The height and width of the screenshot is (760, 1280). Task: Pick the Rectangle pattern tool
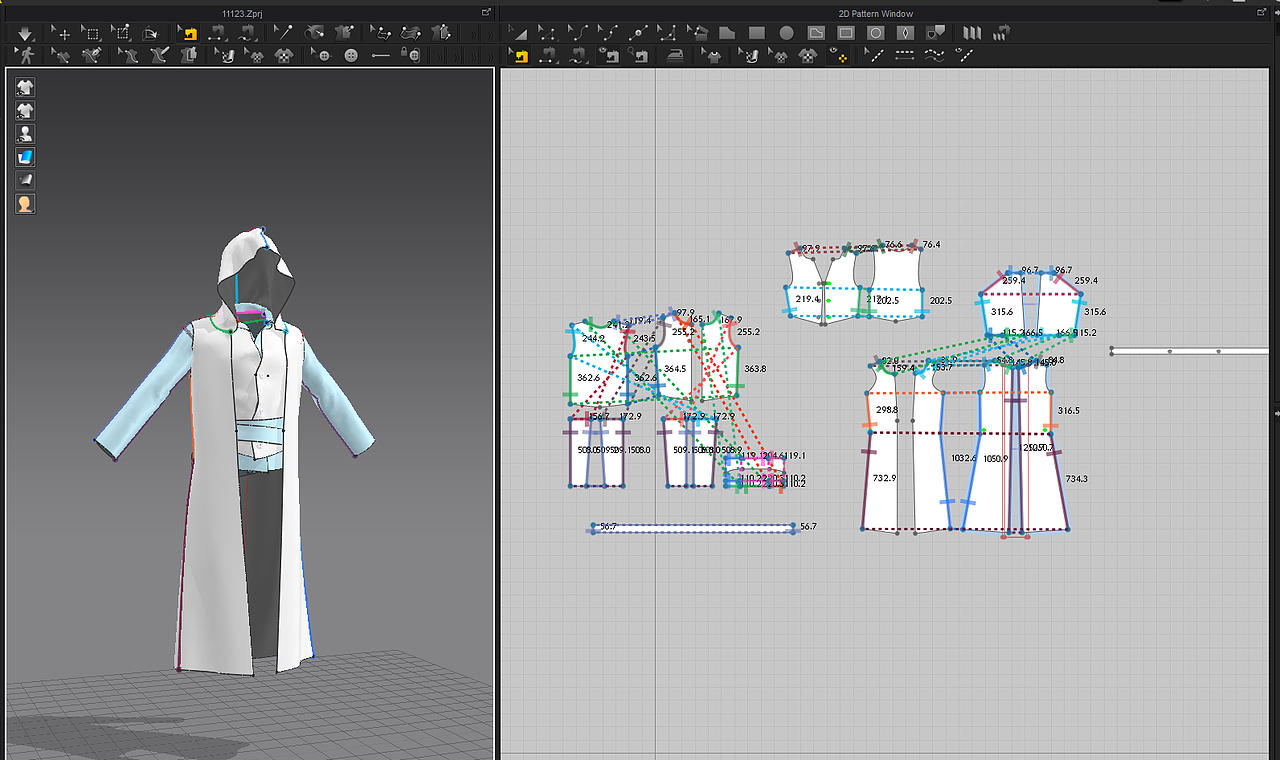click(757, 34)
